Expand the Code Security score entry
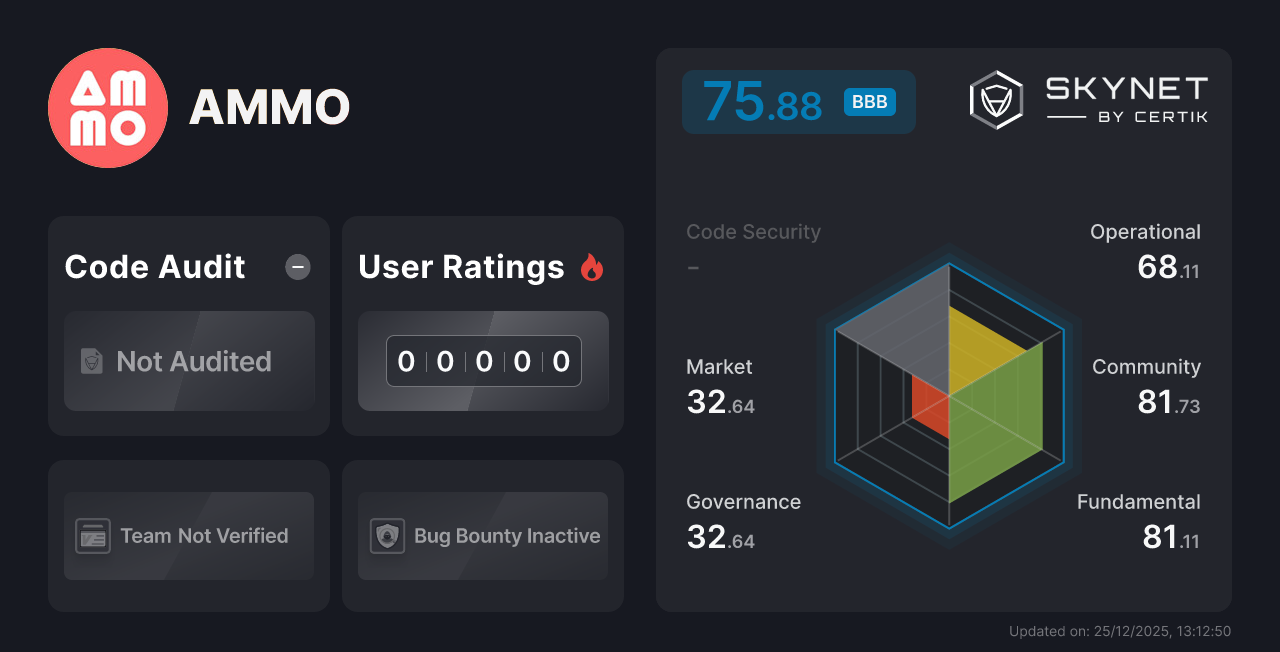The height and width of the screenshot is (652, 1280). coord(753,231)
